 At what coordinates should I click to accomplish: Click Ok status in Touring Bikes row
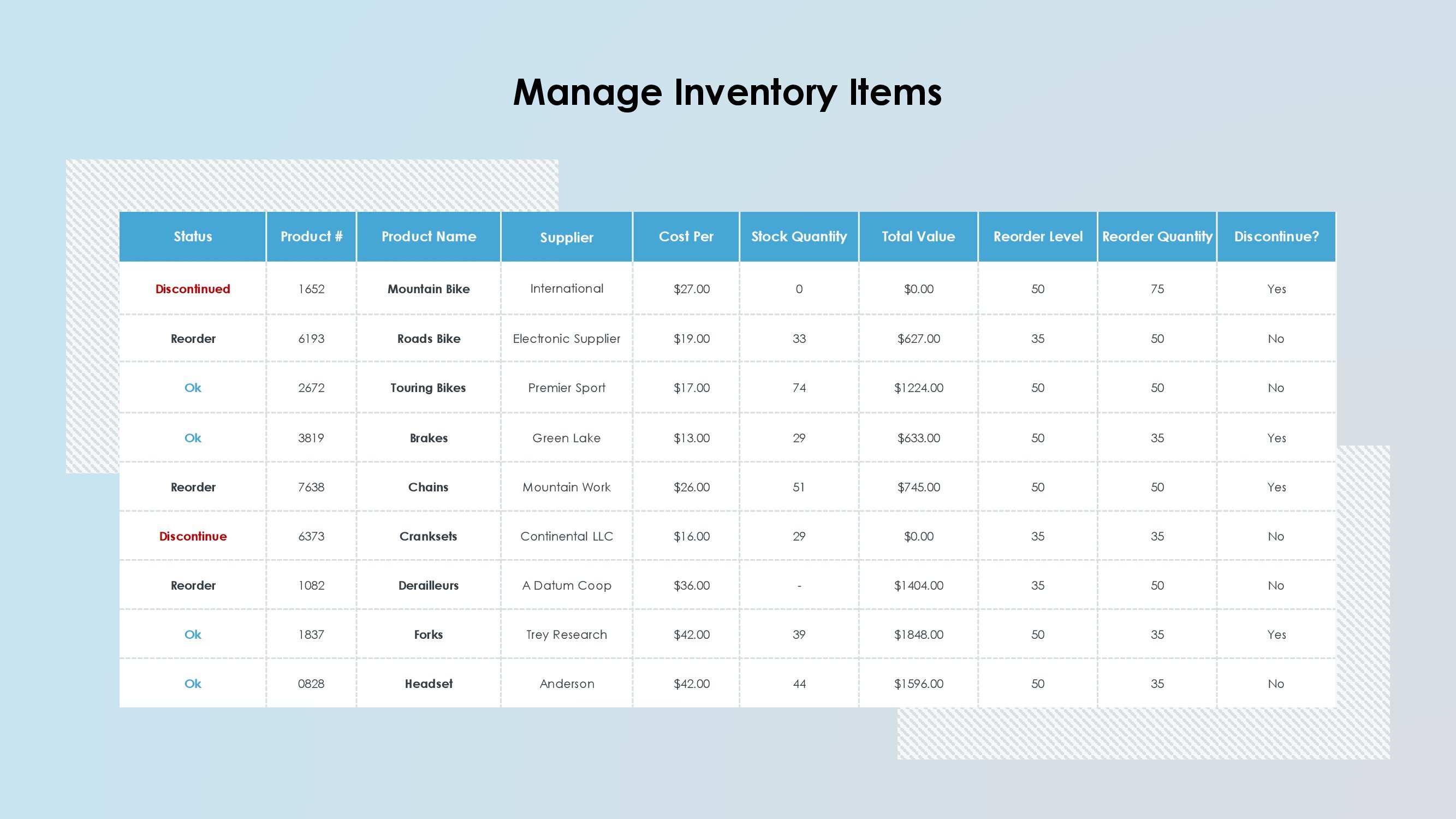click(193, 388)
